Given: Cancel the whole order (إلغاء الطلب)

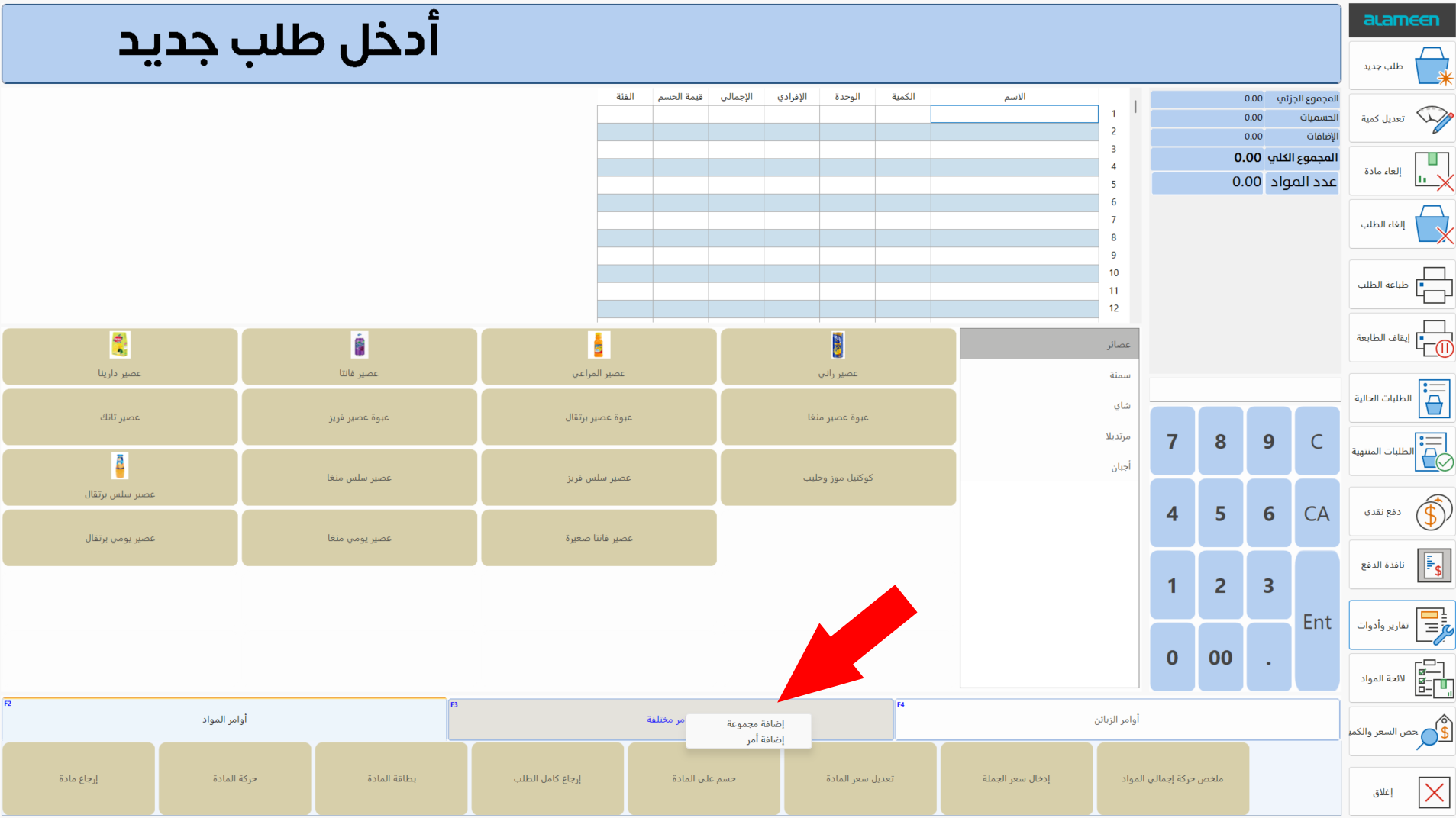Looking at the screenshot, I should click(x=1401, y=224).
